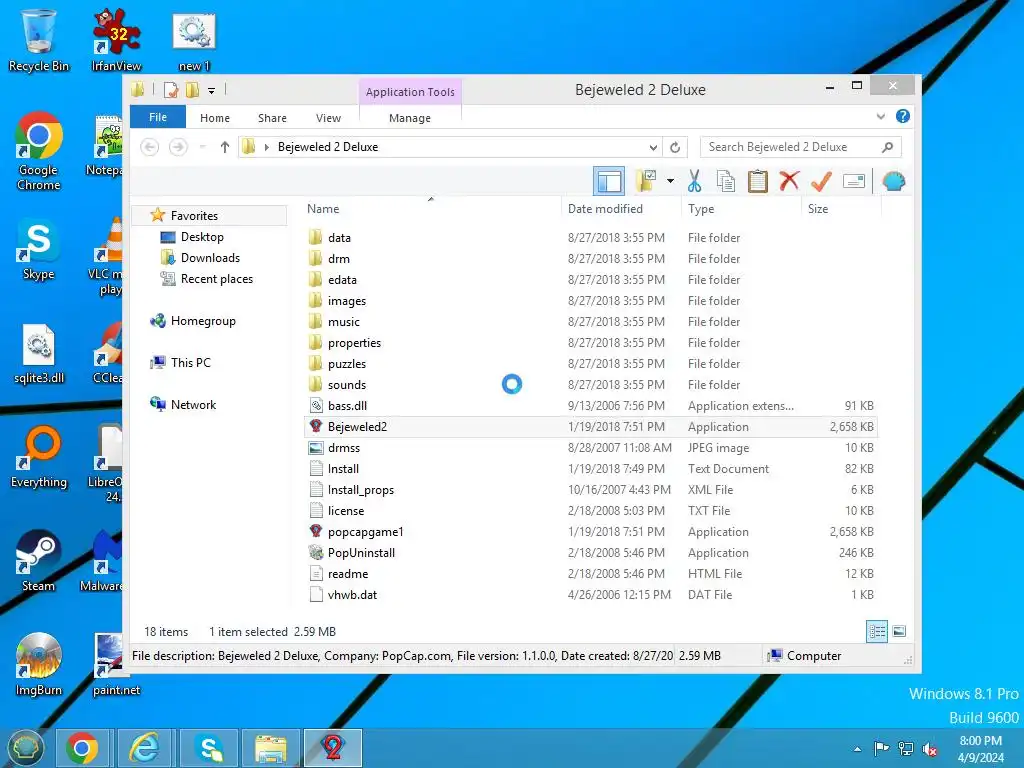Cut selected file with scissors icon

pyautogui.click(x=694, y=181)
